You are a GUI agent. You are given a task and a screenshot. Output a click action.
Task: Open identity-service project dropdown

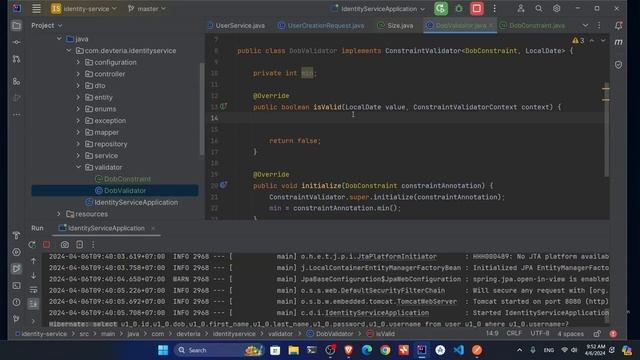(x=84, y=9)
